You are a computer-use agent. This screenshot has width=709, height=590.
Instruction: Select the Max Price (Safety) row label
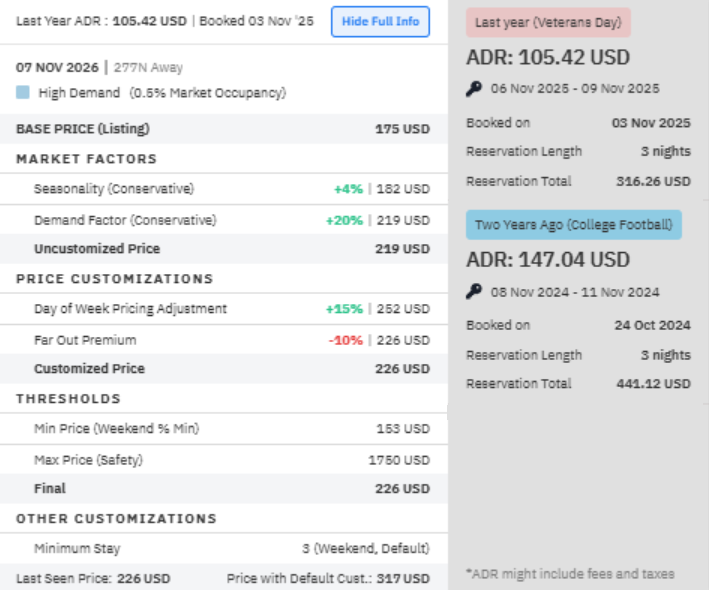tap(88, 460)
